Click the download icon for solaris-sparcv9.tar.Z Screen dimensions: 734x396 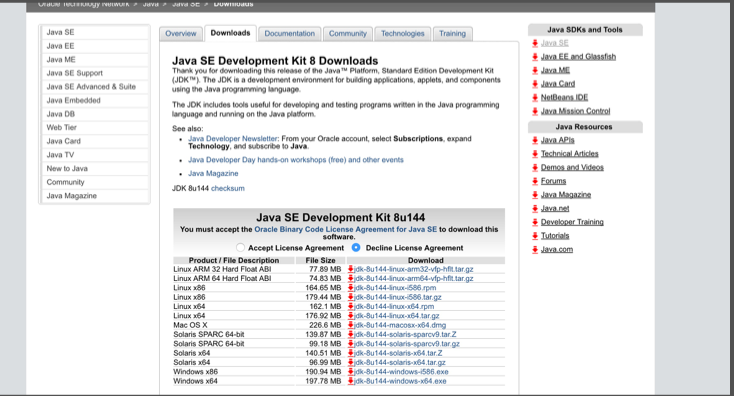coord(351,335)
